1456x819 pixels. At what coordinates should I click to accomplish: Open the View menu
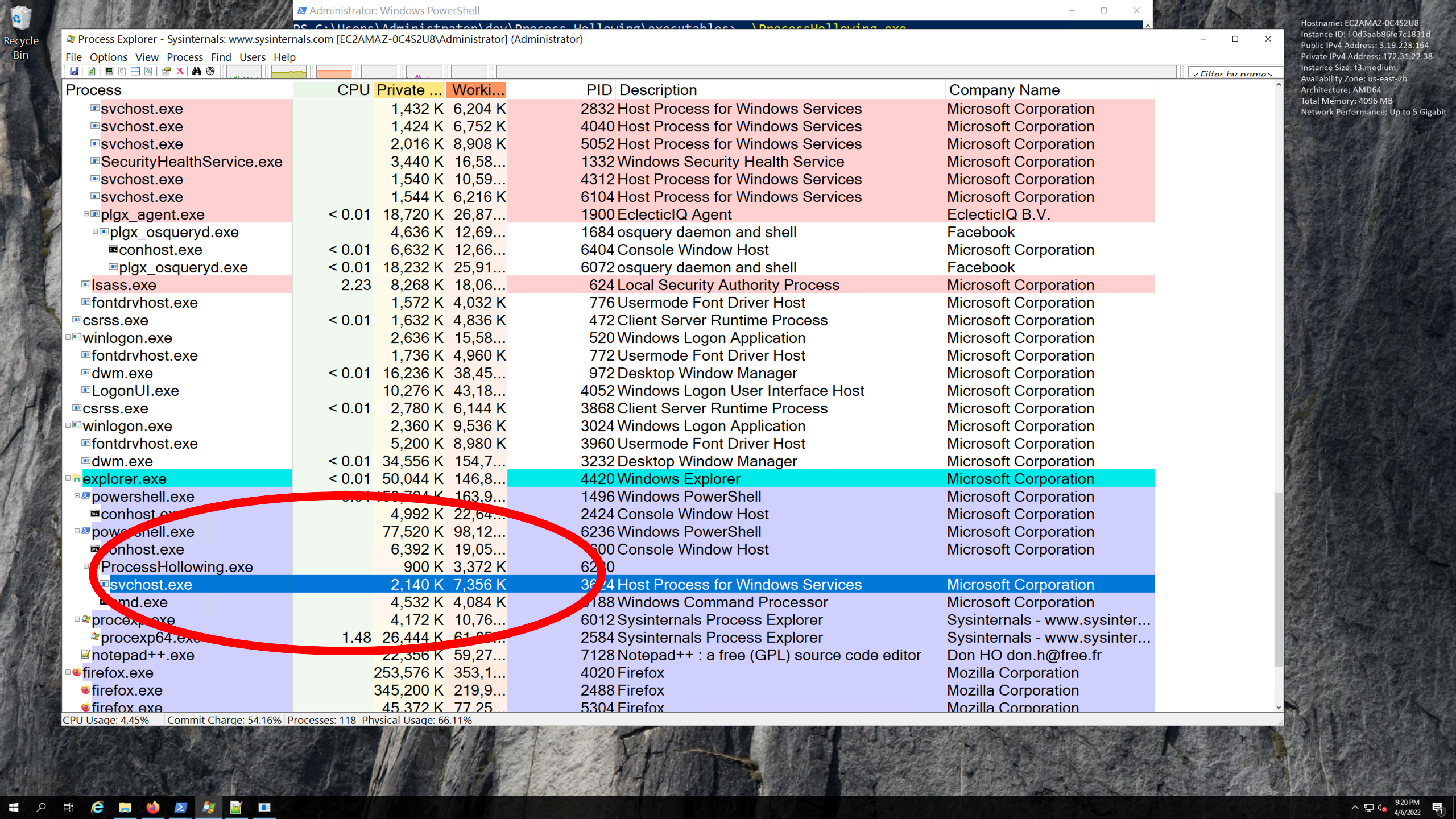click(x=147, y=57)
